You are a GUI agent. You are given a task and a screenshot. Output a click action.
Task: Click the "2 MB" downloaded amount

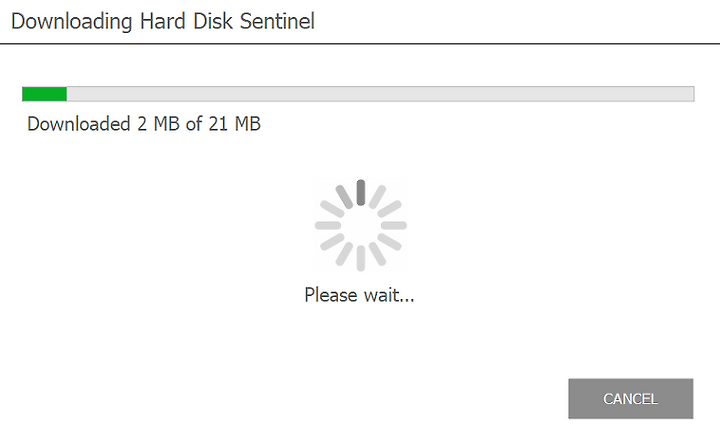pyautogui.click(x=158, y=124)
